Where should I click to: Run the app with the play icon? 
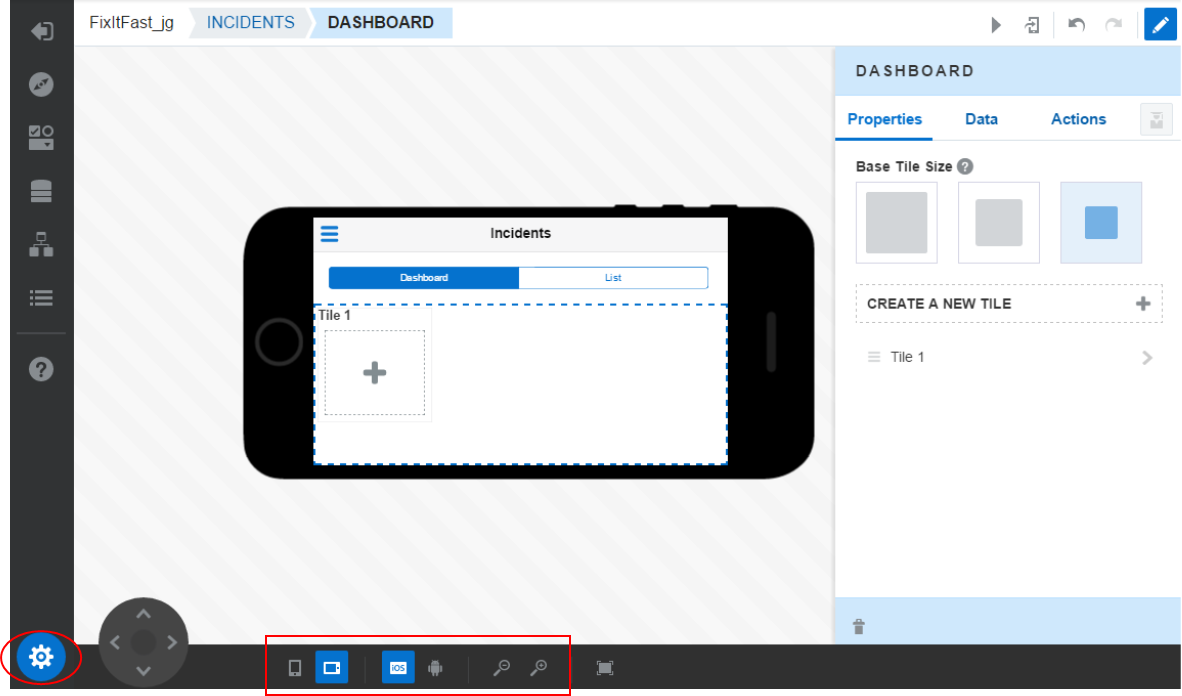(x=996, y=25)
